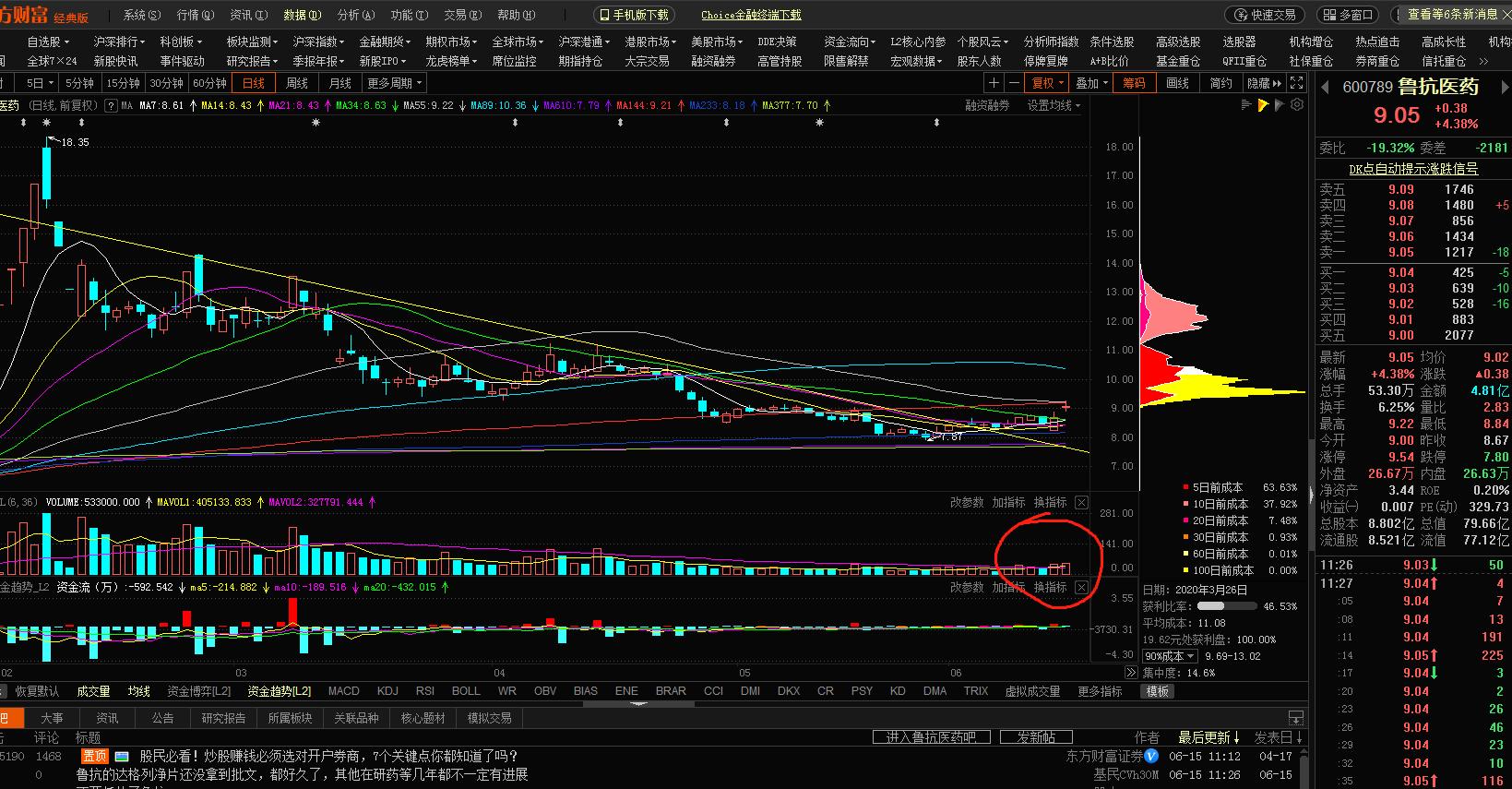
Task: Click previous stock arrow beside 600789
Action: click(x=1325, y=88)
